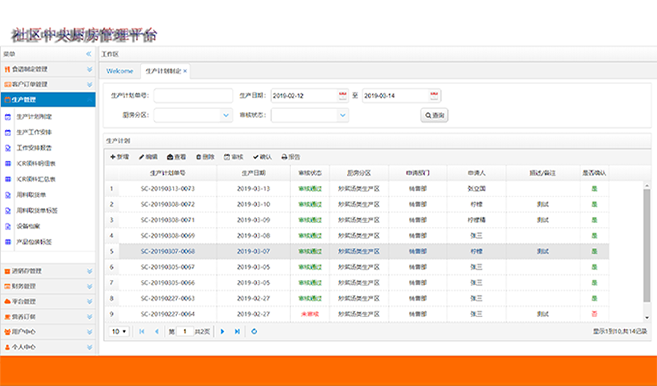The image size is (657, 386).
Task: Click the 删除 trash icon in toolbar
Action: (199, 157)
